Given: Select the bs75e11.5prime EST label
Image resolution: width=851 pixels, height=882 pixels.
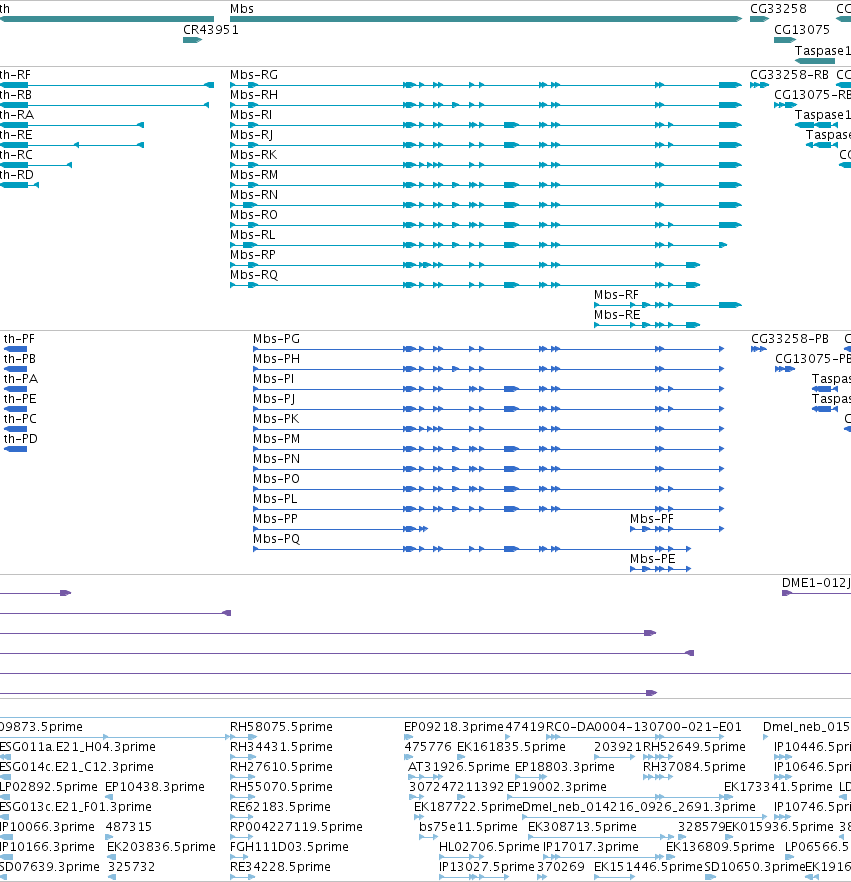Looking at the screenshot, I should pyautogui.click(x=468, y=827).
